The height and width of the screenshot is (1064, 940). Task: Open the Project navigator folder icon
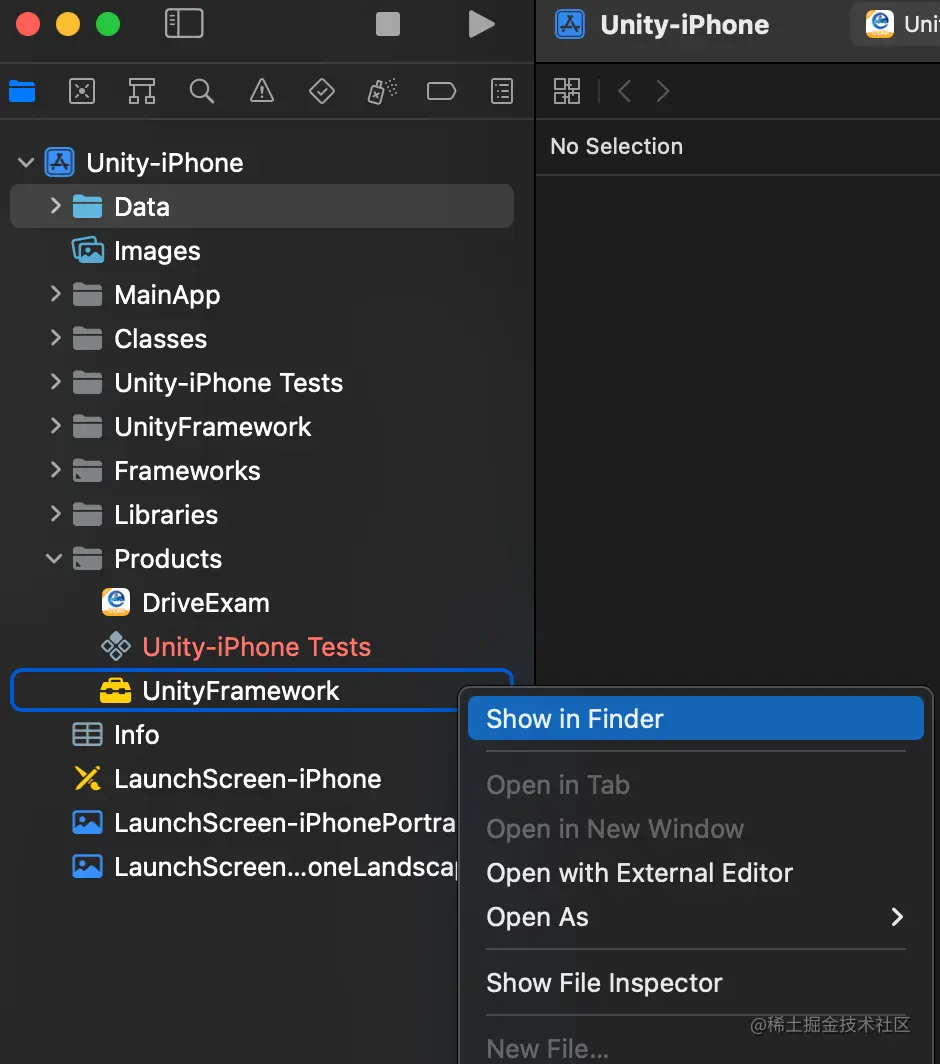pos(22,91)
